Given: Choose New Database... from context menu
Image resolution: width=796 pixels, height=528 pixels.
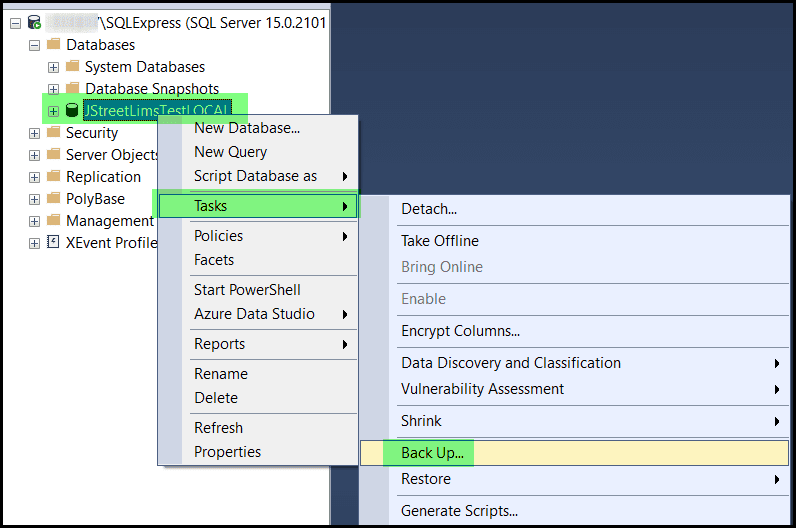Looking at the screenshot, I should click(258, 128).
